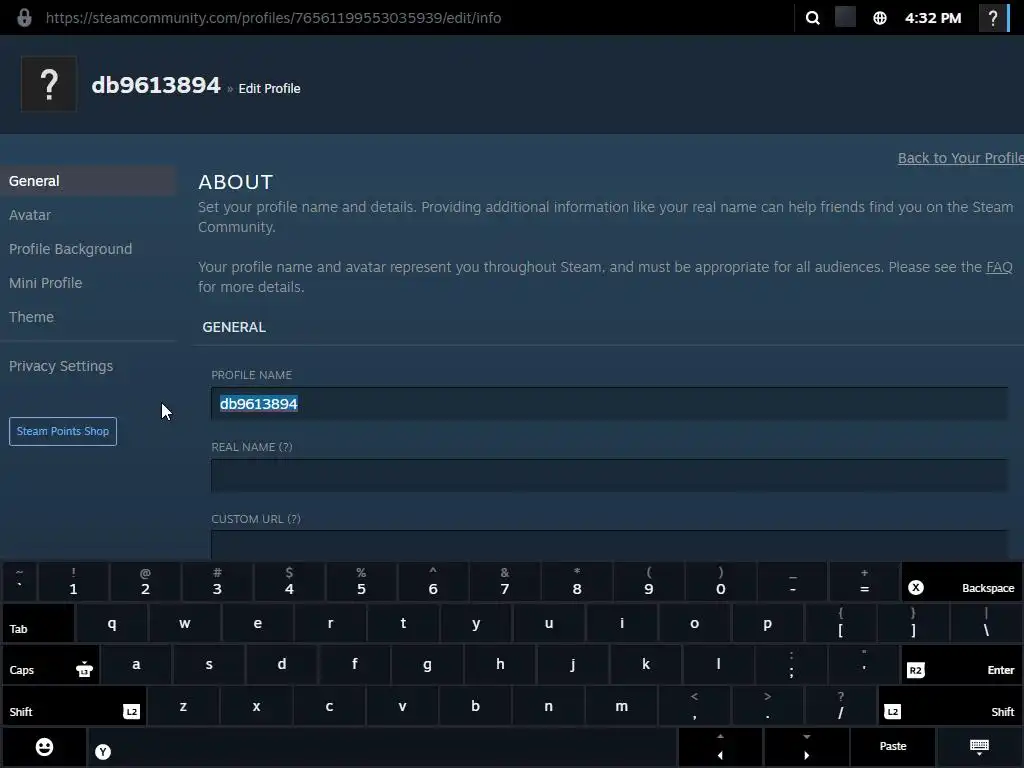Hide the on-screen keyboard using keyboard icon
This screenshot has height=768, width=1024.
point(980,747)
